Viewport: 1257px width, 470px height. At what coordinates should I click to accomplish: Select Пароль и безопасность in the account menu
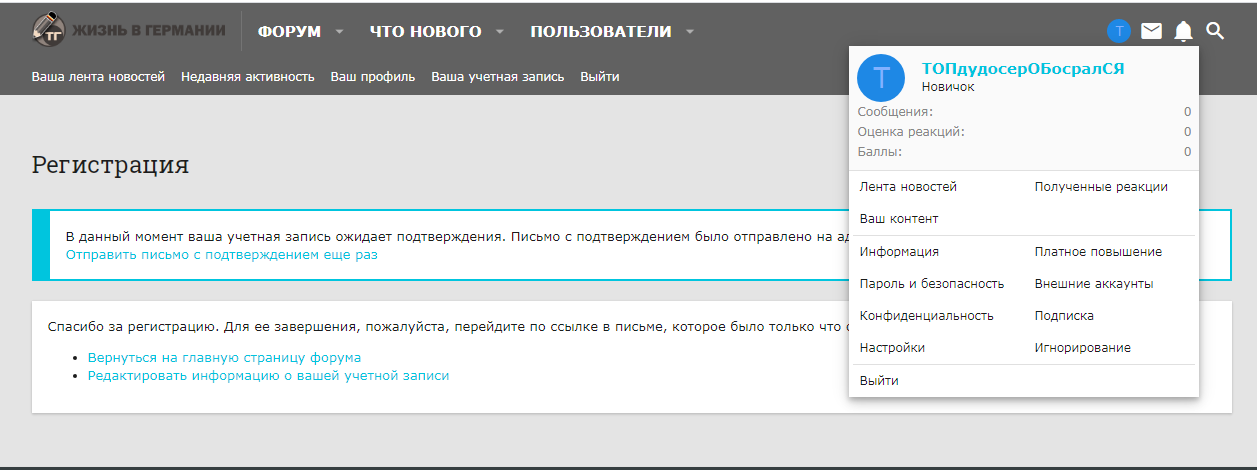[931, 284]
